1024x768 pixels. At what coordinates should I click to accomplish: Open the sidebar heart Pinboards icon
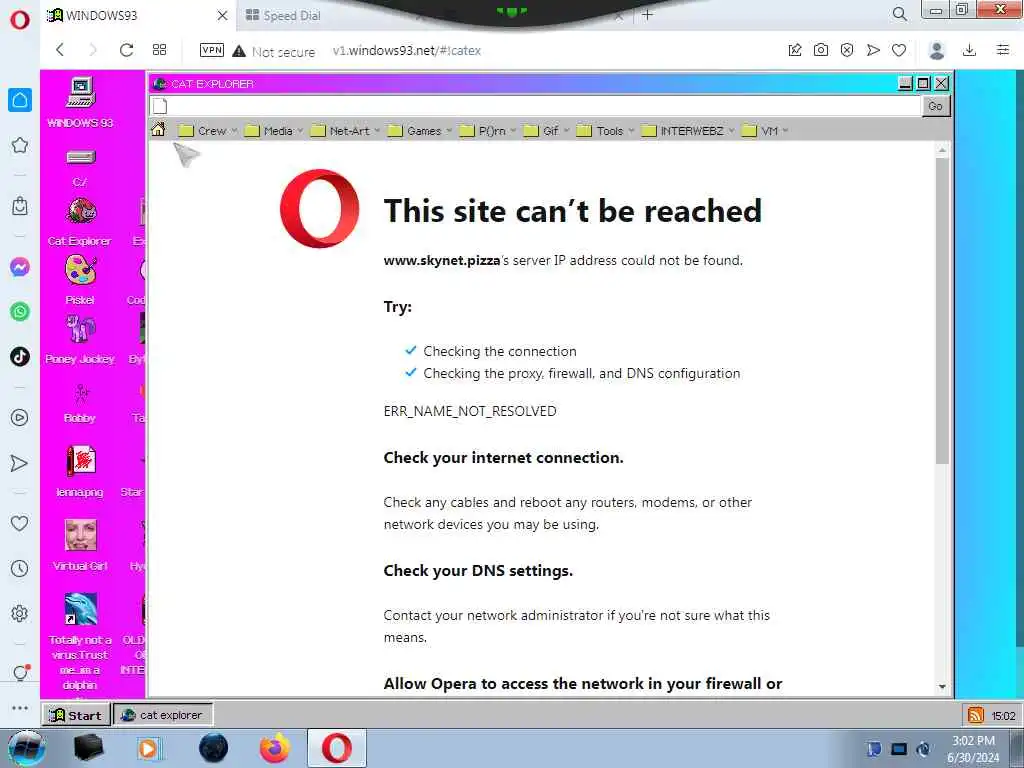click(20, 523)
